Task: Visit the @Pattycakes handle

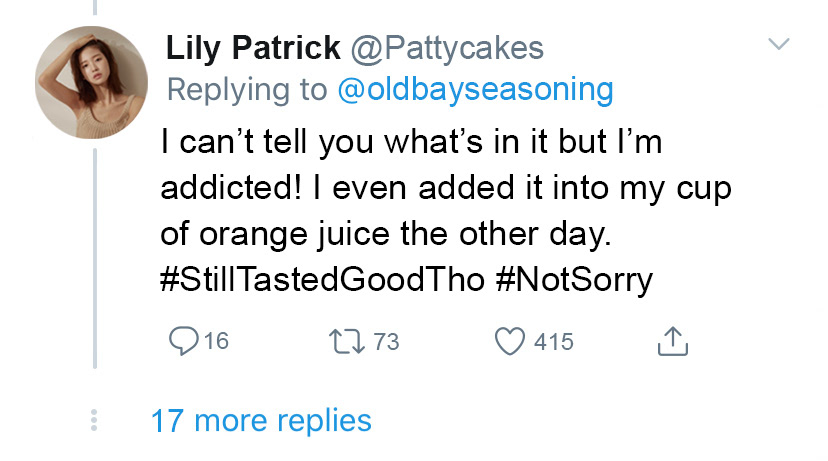Action: pos(447,49)
